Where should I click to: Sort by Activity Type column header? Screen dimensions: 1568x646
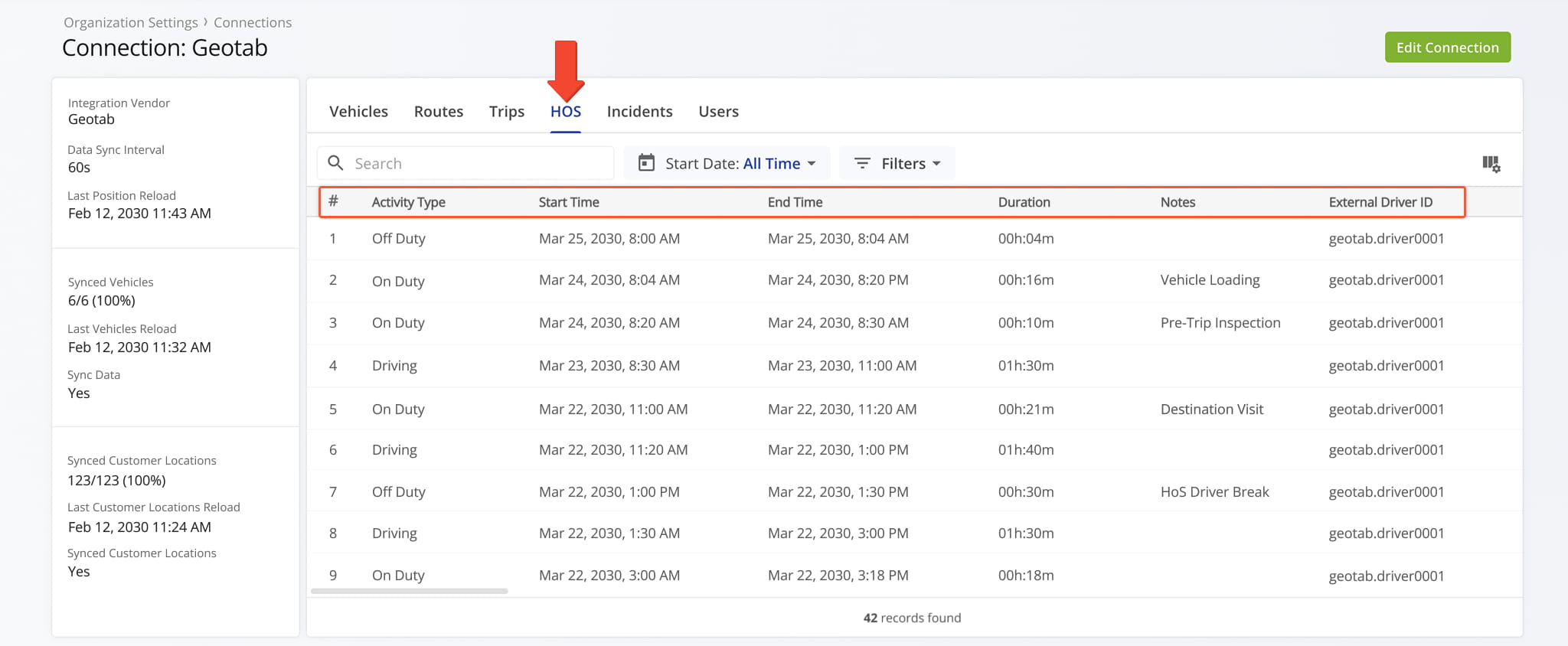click(x=408, y=202)
